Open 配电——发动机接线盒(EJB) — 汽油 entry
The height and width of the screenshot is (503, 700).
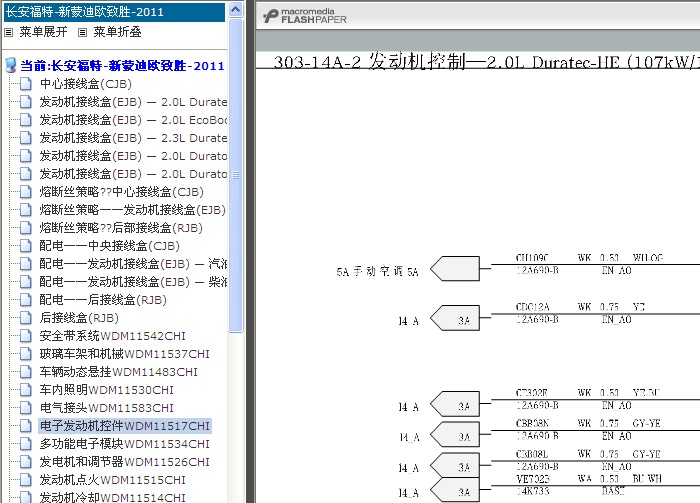point(133,264)
